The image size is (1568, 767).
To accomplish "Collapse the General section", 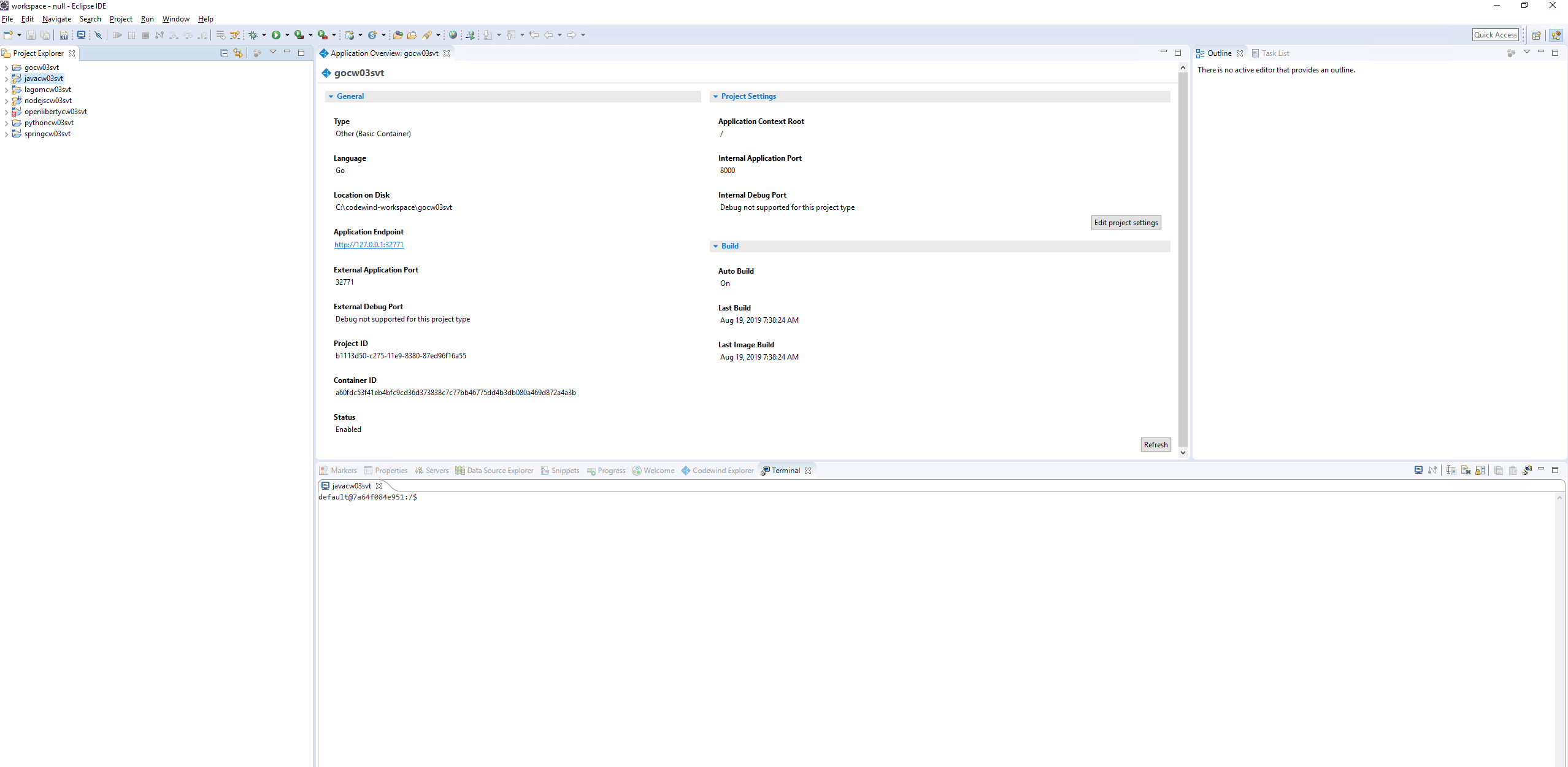I will point(332,96).
